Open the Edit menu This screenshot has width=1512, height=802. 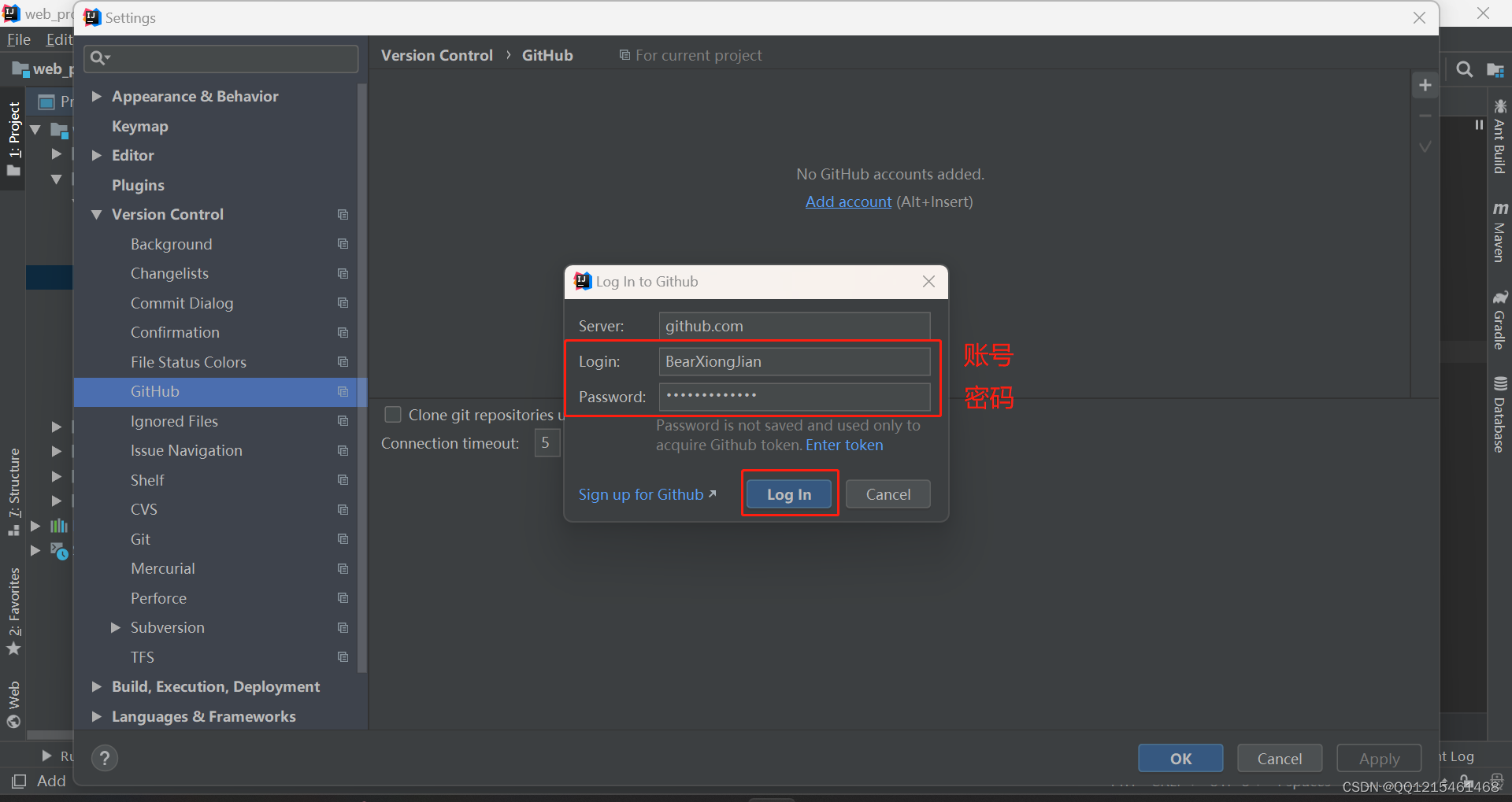point(59,39)
